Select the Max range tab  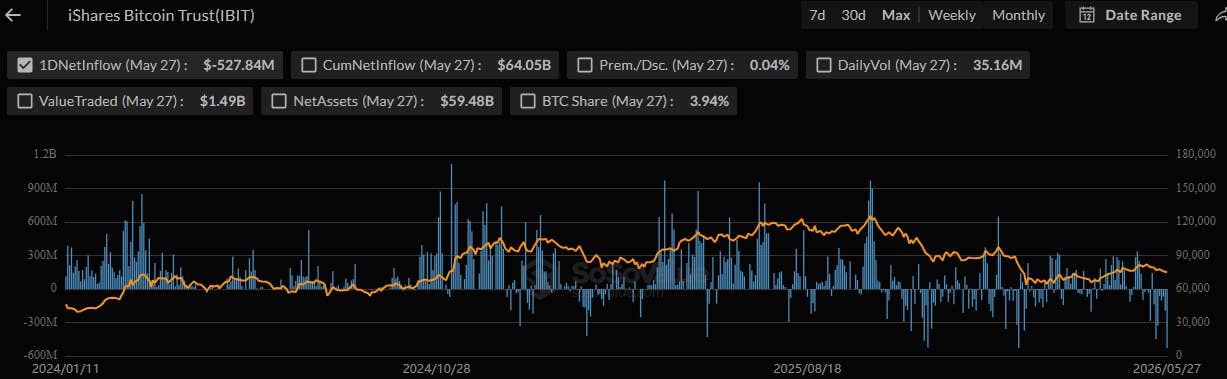click(x=896, y=15)
